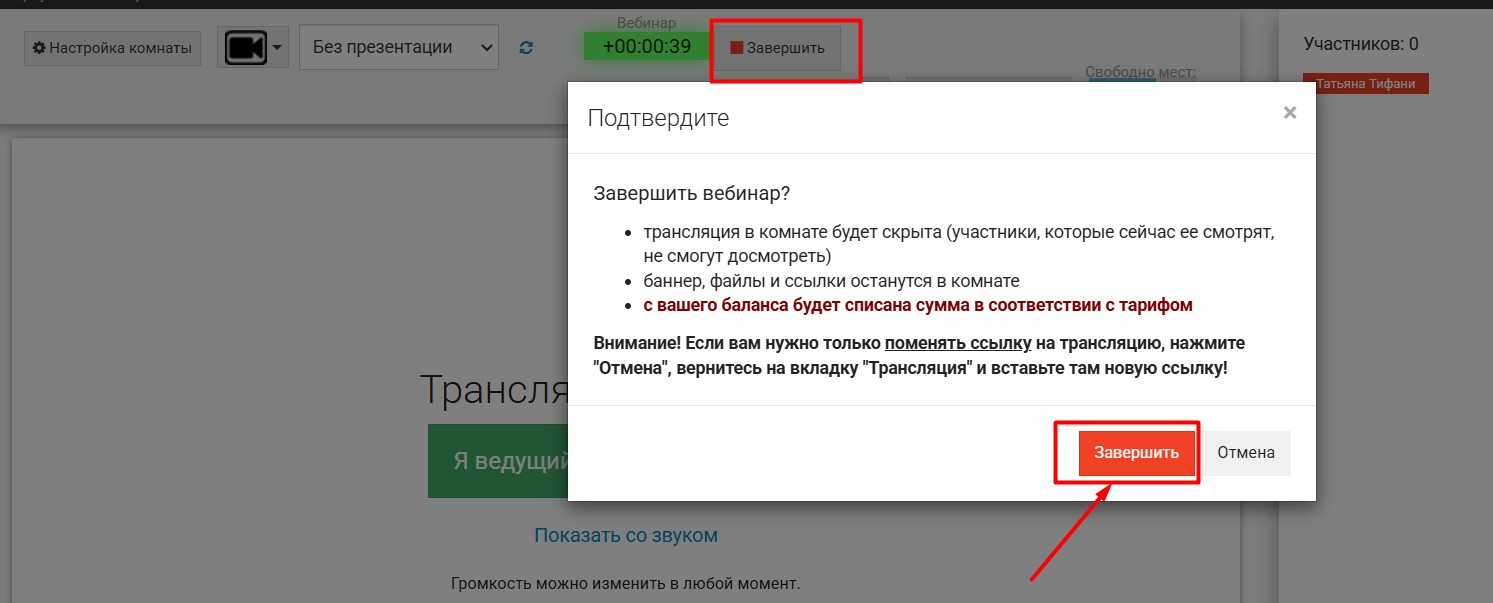Open the Свободно мест link
This screenshot has width=1493, height=603.
tap(1140, 72)
